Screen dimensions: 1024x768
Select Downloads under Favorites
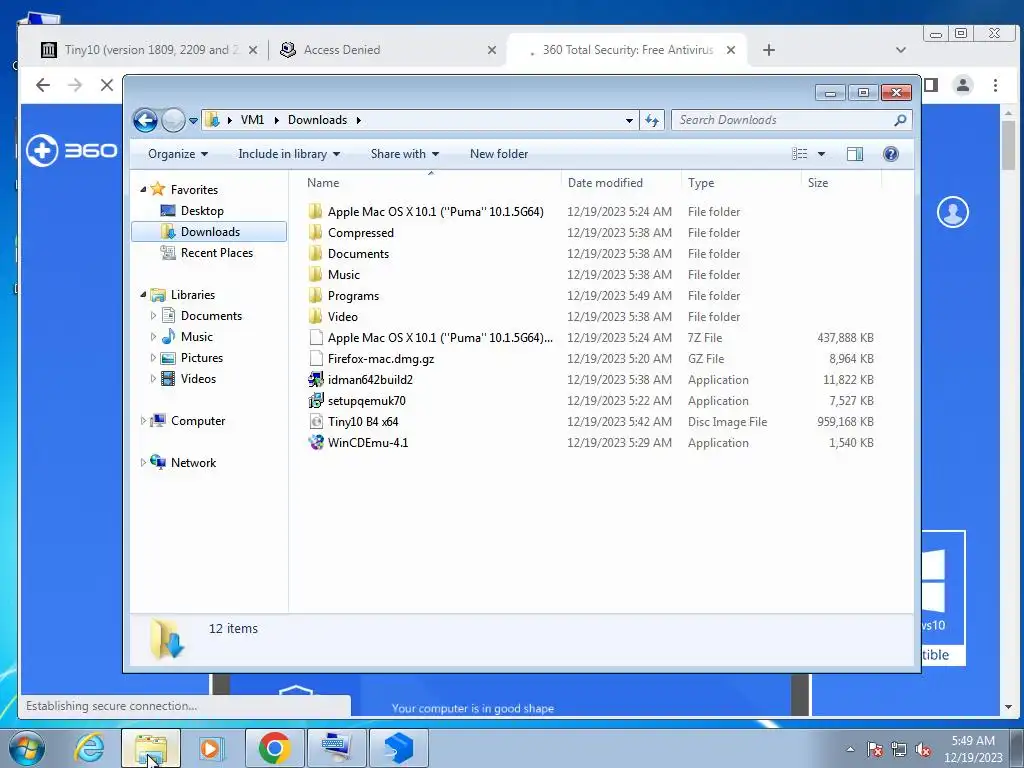(209, 232)
